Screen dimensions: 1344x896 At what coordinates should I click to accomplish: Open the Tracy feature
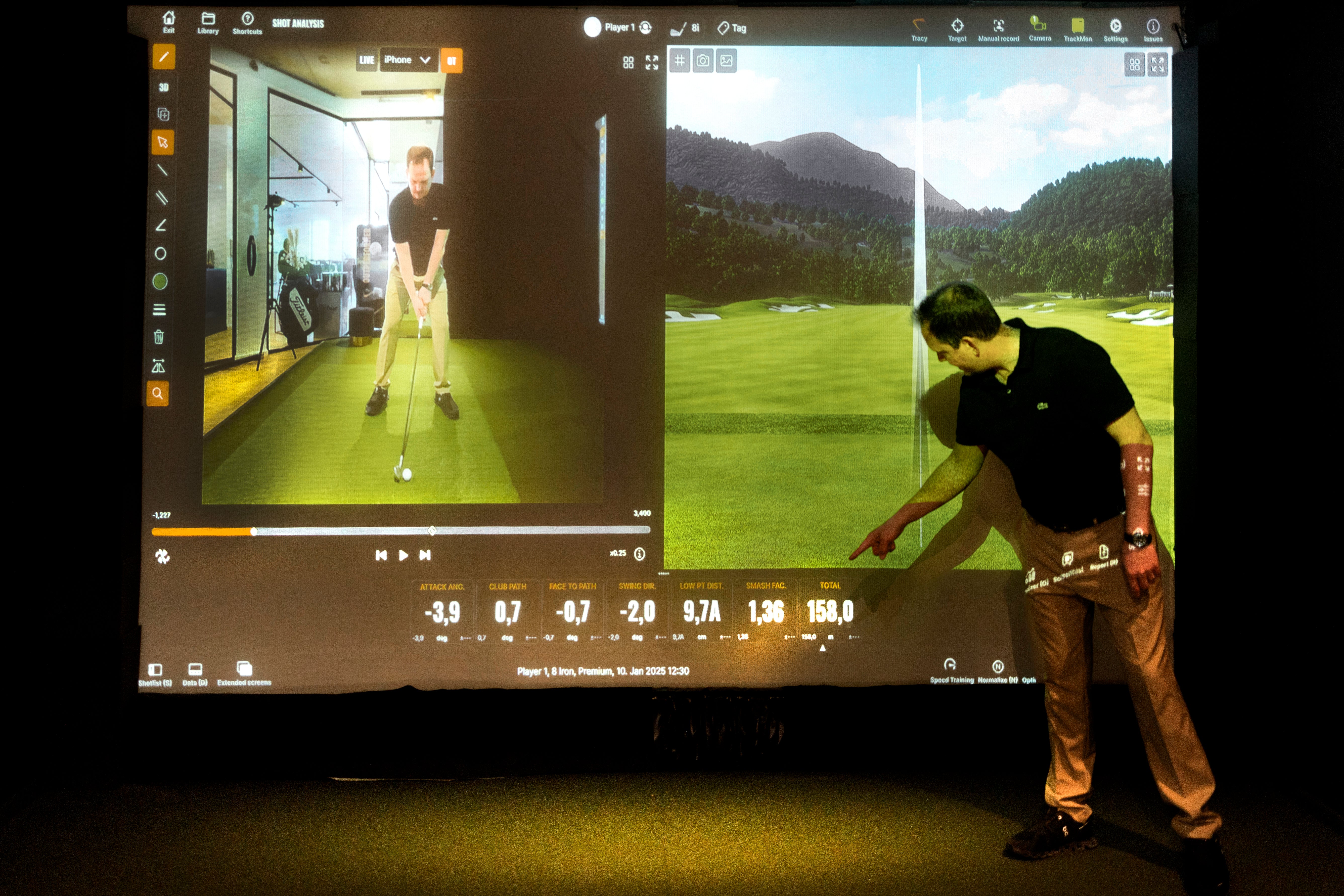(919, 29)
